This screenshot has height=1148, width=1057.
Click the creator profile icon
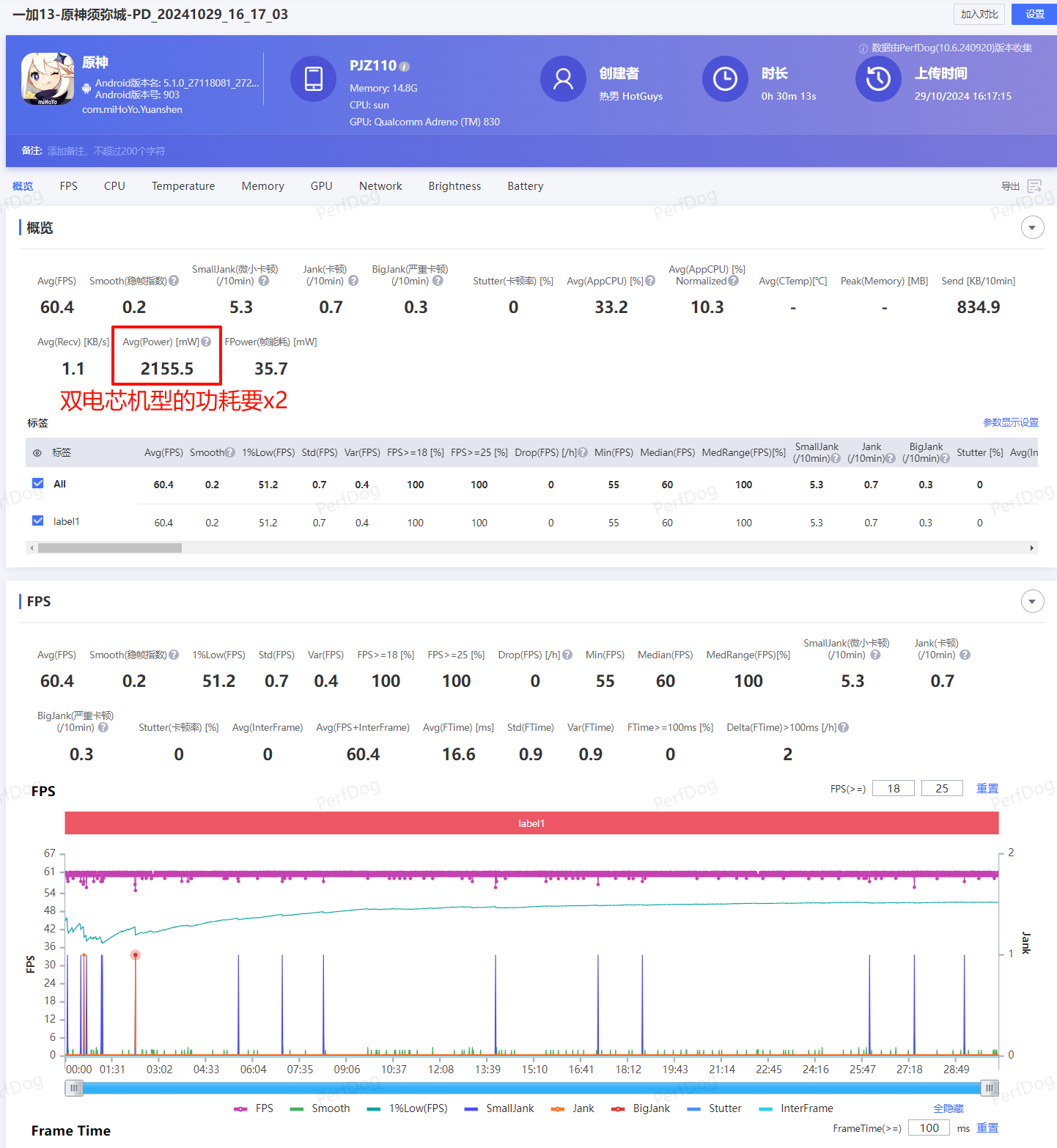[563, 78]
